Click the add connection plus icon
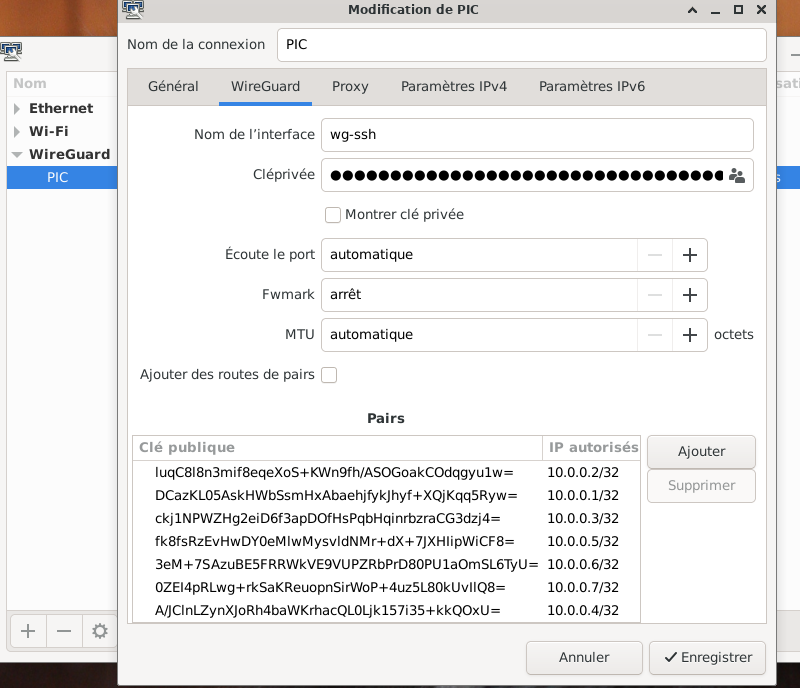Image resolution: width=800 pixels, height=688 pixels. (28, 631)
